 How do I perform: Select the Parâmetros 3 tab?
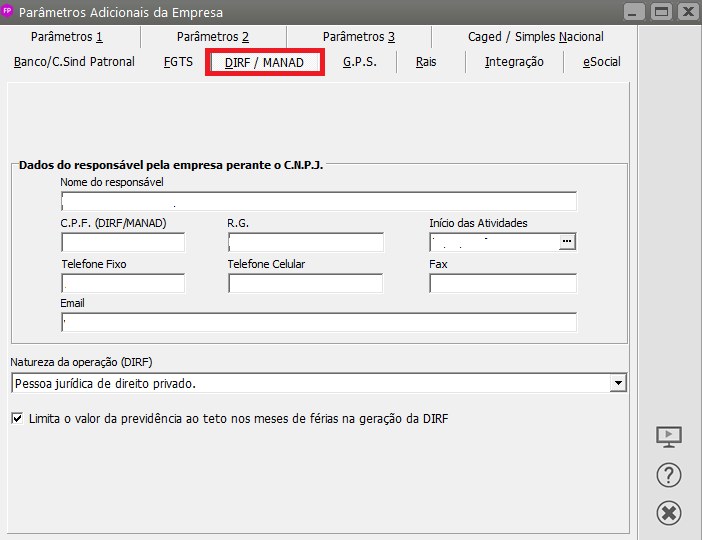(x=359, y=37)
